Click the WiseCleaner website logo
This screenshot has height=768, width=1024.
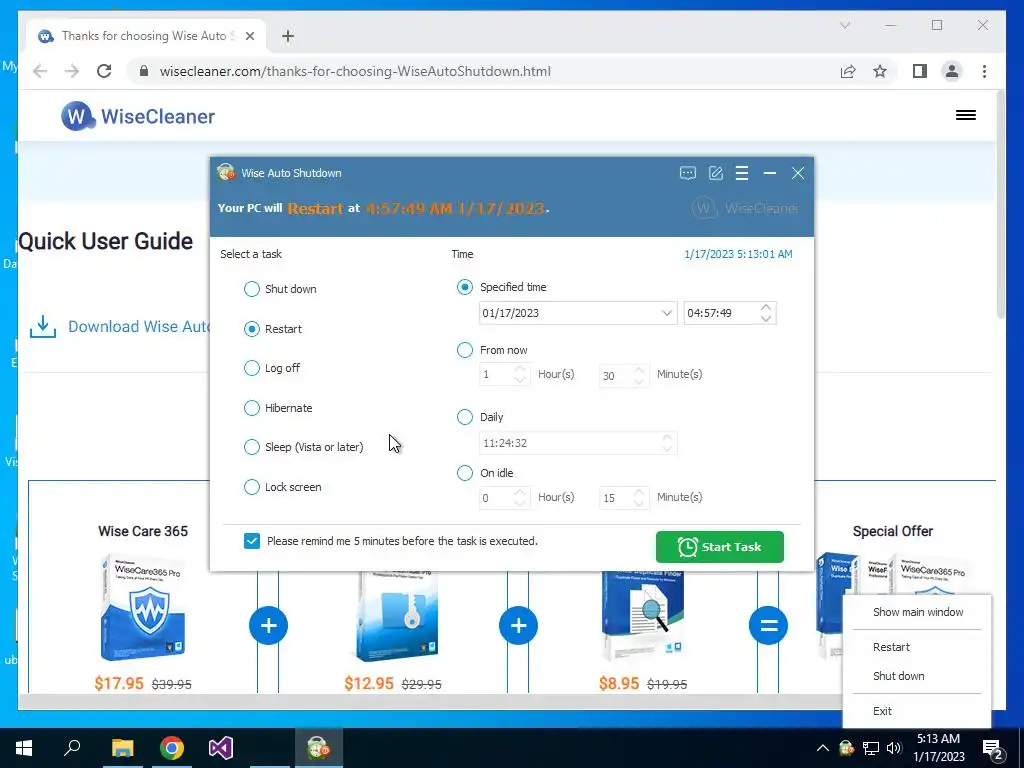pos(138,116)
